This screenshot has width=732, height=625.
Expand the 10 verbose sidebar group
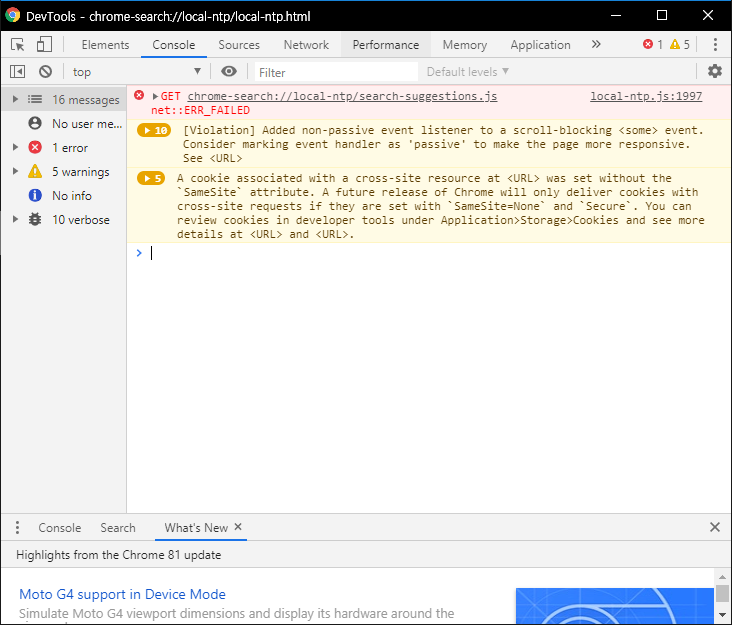(x=15, y=219)
